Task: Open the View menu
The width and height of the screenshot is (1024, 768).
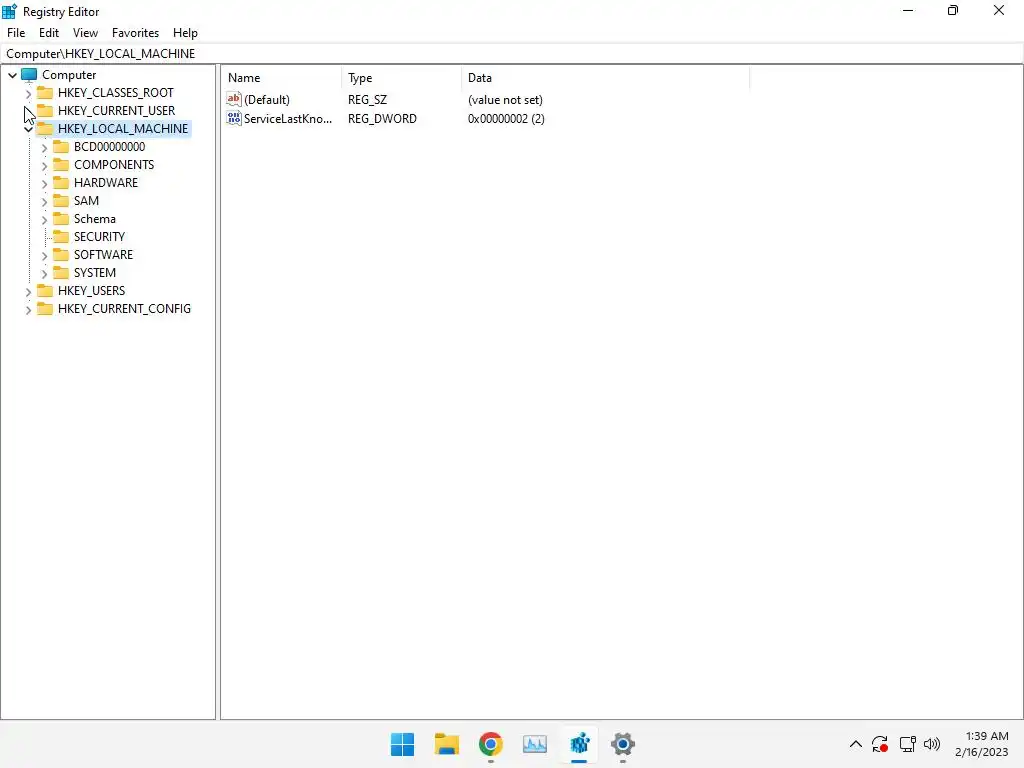Action: pos(85,33)
